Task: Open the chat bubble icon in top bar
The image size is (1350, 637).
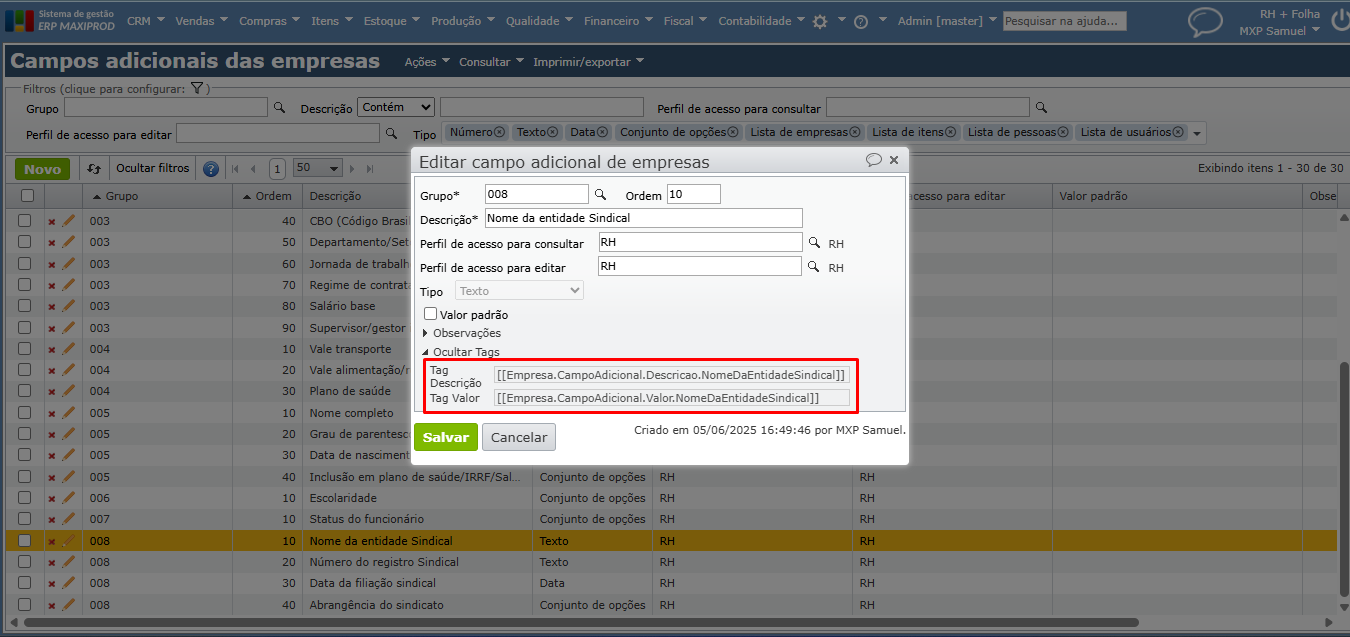Action: [x=1205, y=21]
